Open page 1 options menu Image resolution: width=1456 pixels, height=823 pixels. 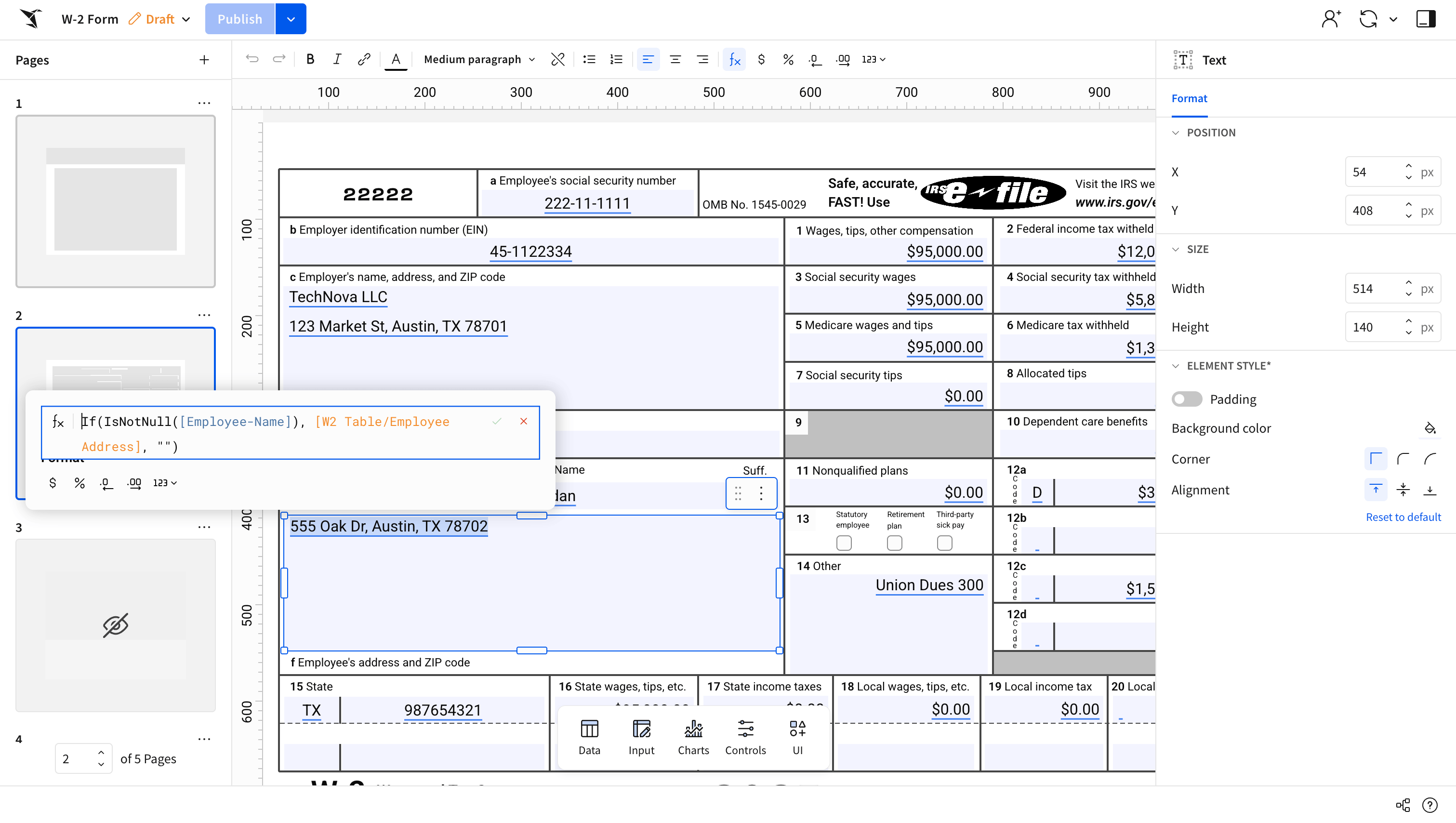coord(204,103)
